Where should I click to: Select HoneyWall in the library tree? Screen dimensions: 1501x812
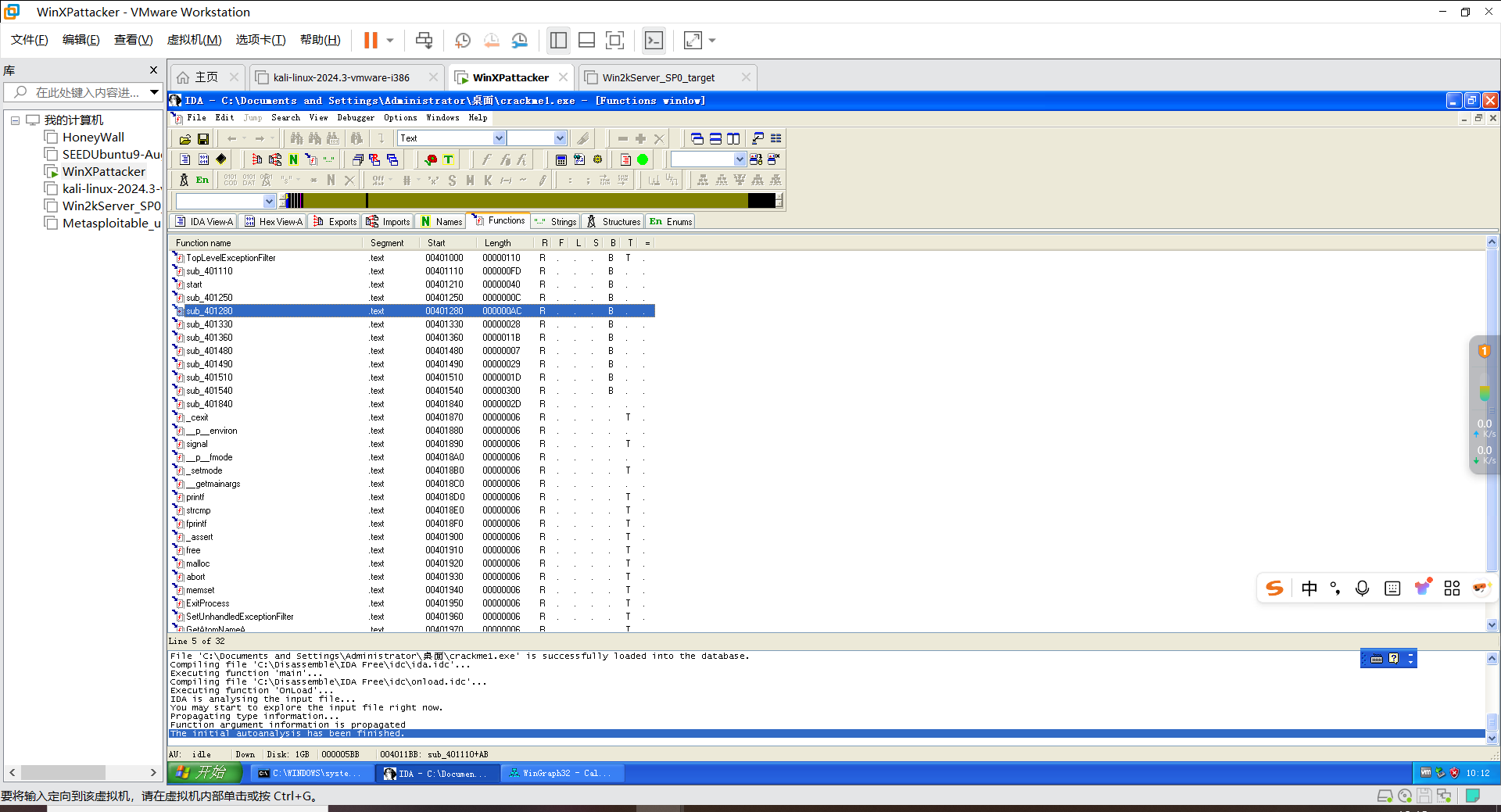coord(93,138)
